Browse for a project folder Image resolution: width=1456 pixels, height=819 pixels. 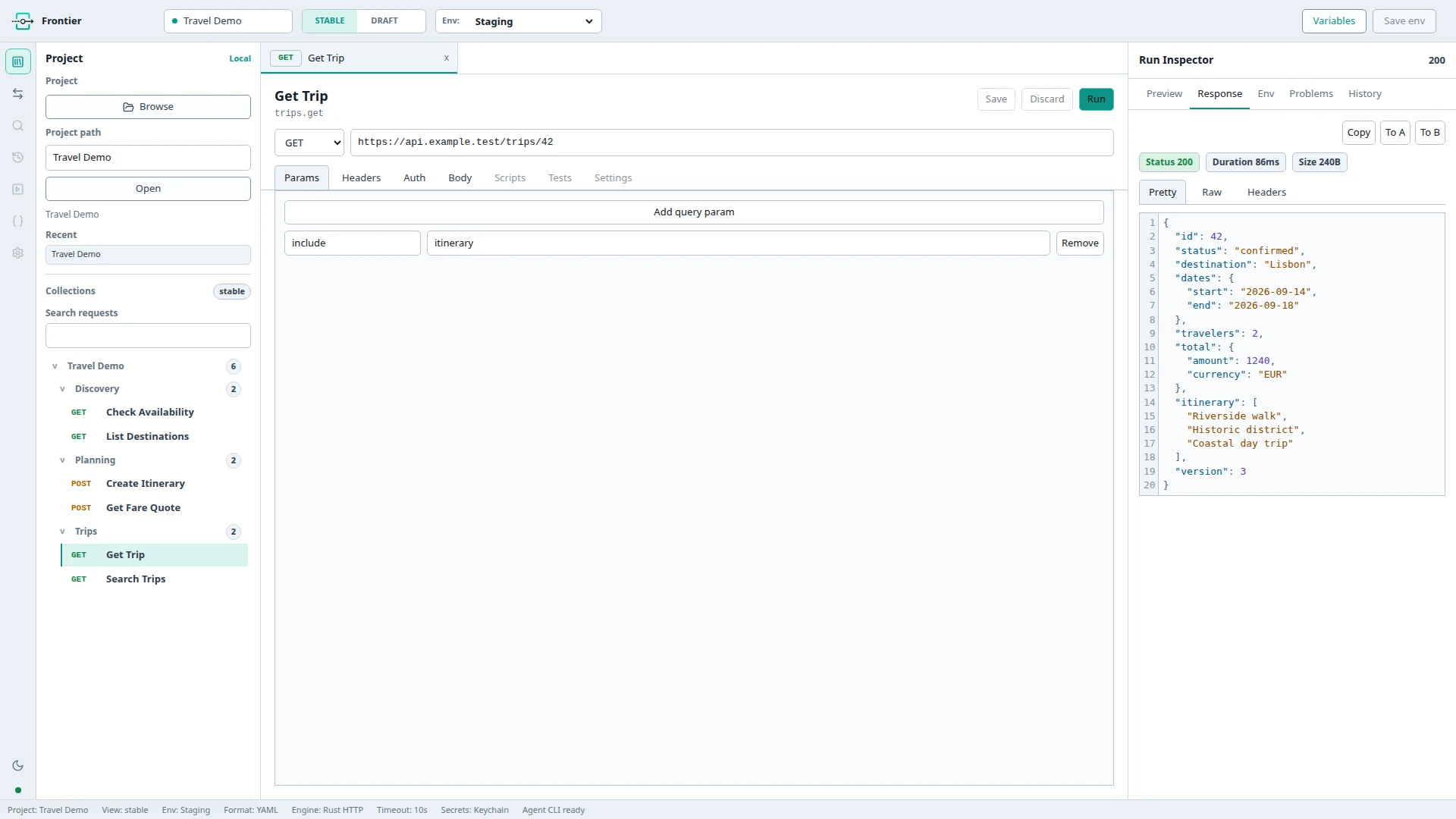tap(148, 107)
